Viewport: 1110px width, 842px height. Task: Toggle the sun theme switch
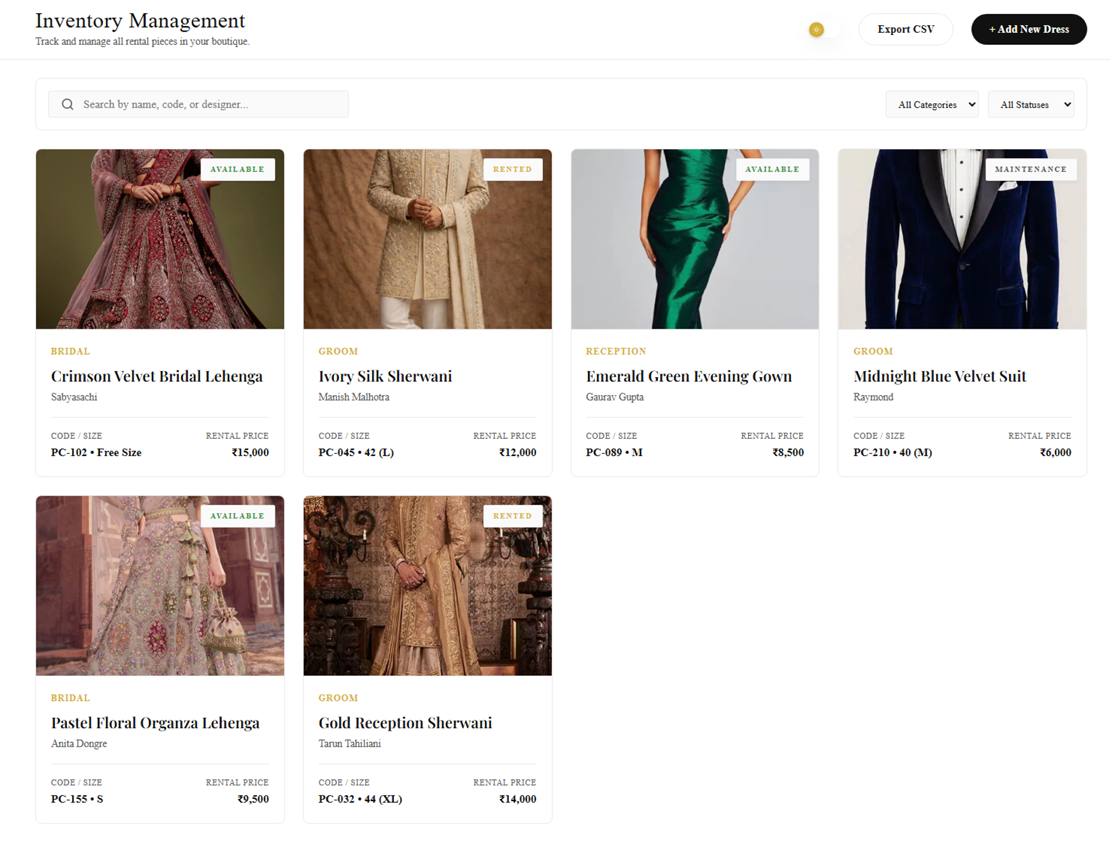(825, 30)
